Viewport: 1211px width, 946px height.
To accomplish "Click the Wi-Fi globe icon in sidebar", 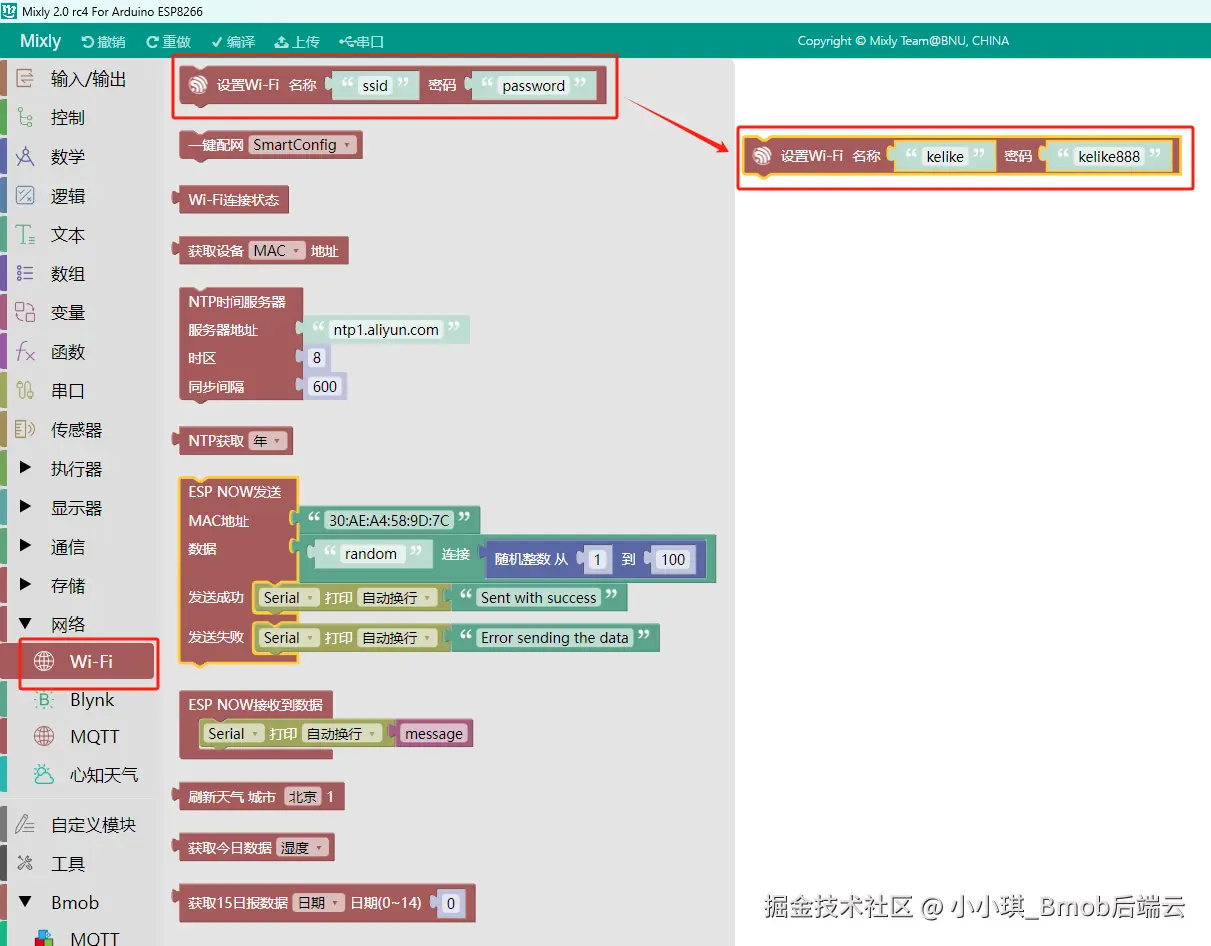I will pos(44,662).
